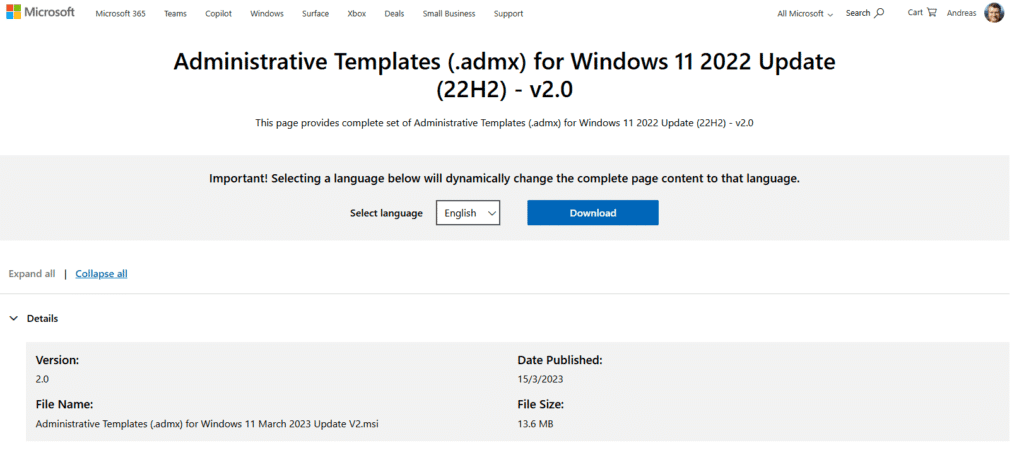Click the Cart label in the header
Viewport: 1024px width, 462px height.
[915, 12]
